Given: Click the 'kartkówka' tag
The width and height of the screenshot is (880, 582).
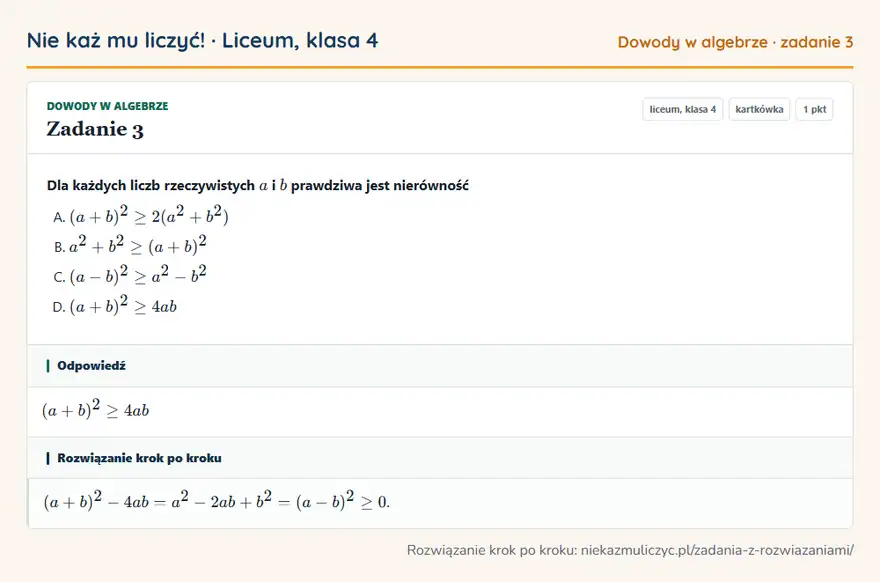Looking at the screenshot, I should point(759,109).
